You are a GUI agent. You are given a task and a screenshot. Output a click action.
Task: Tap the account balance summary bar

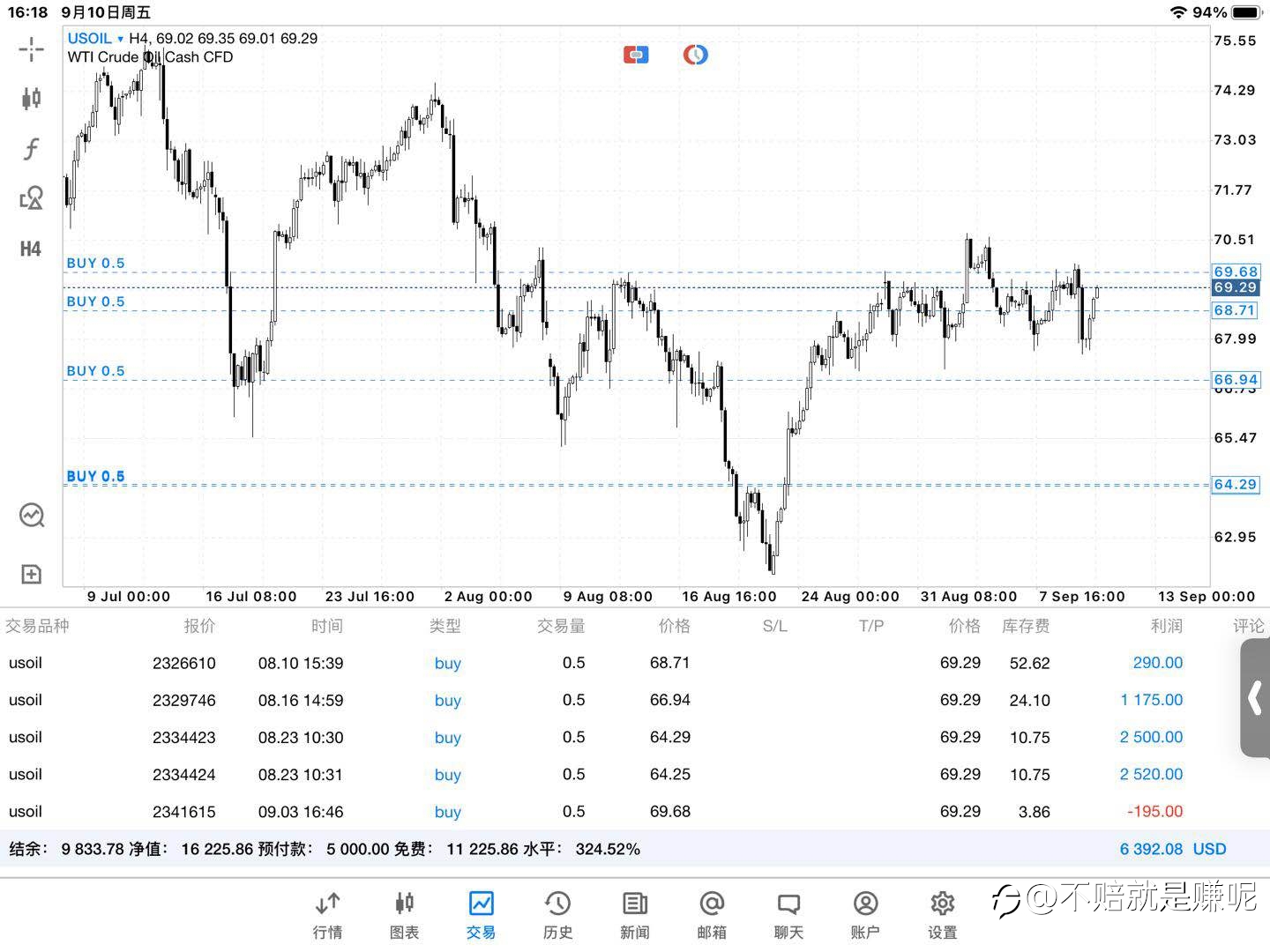[x=635, y=849]
